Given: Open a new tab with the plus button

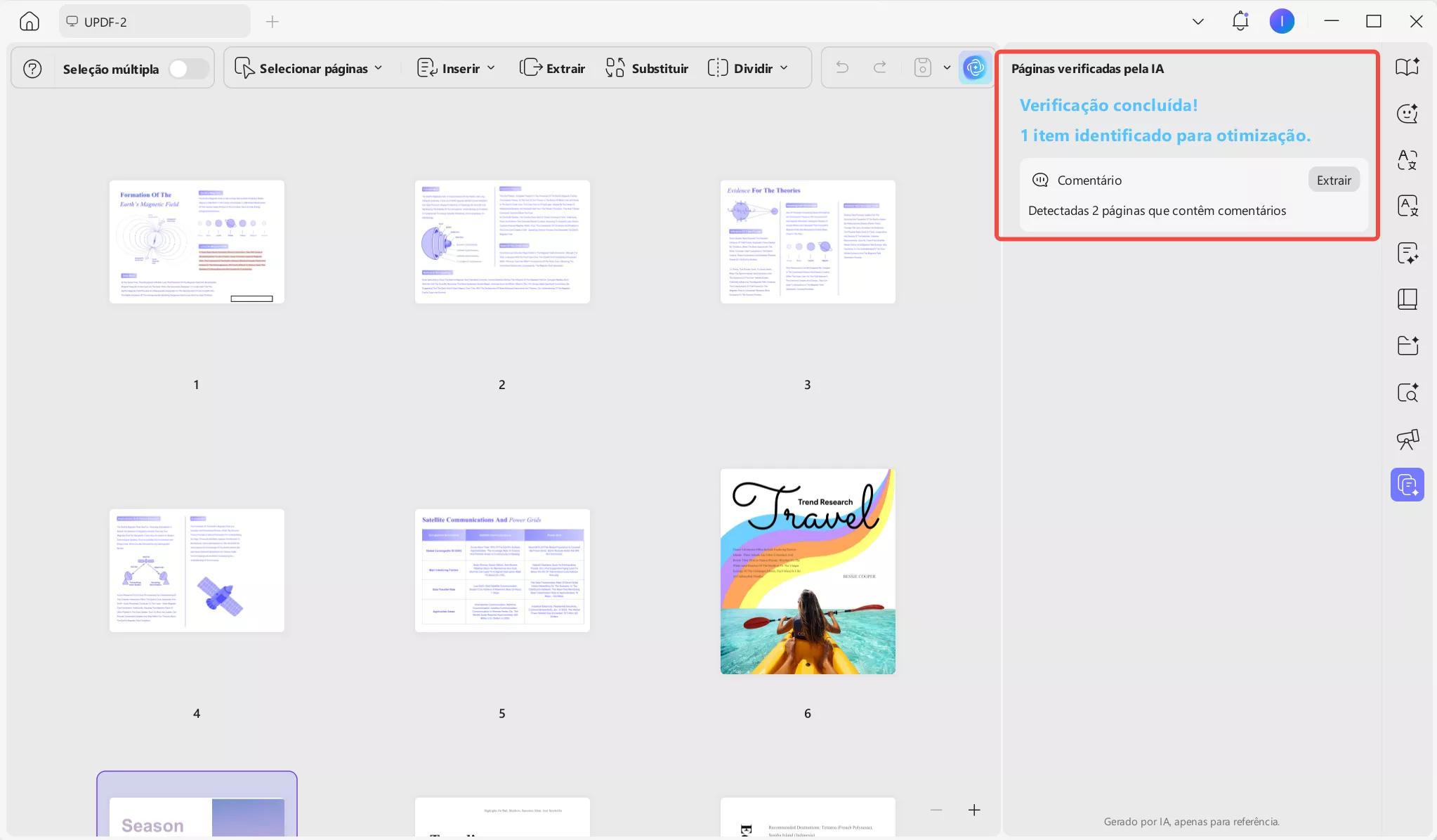Looking at the screenshot, I should click(272, 21).
